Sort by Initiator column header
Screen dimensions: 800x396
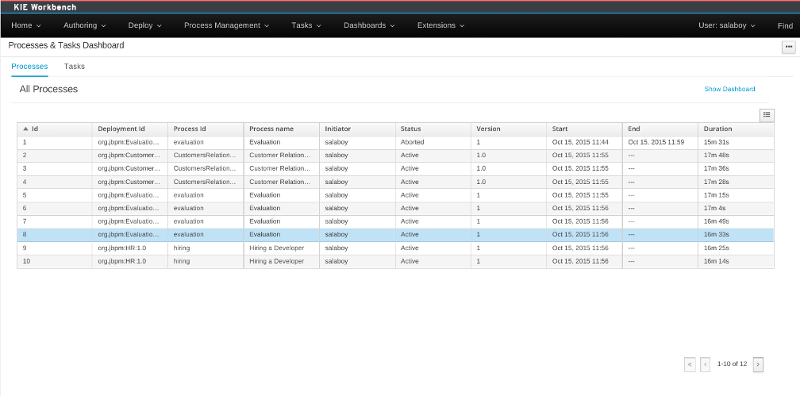[338, 129]
